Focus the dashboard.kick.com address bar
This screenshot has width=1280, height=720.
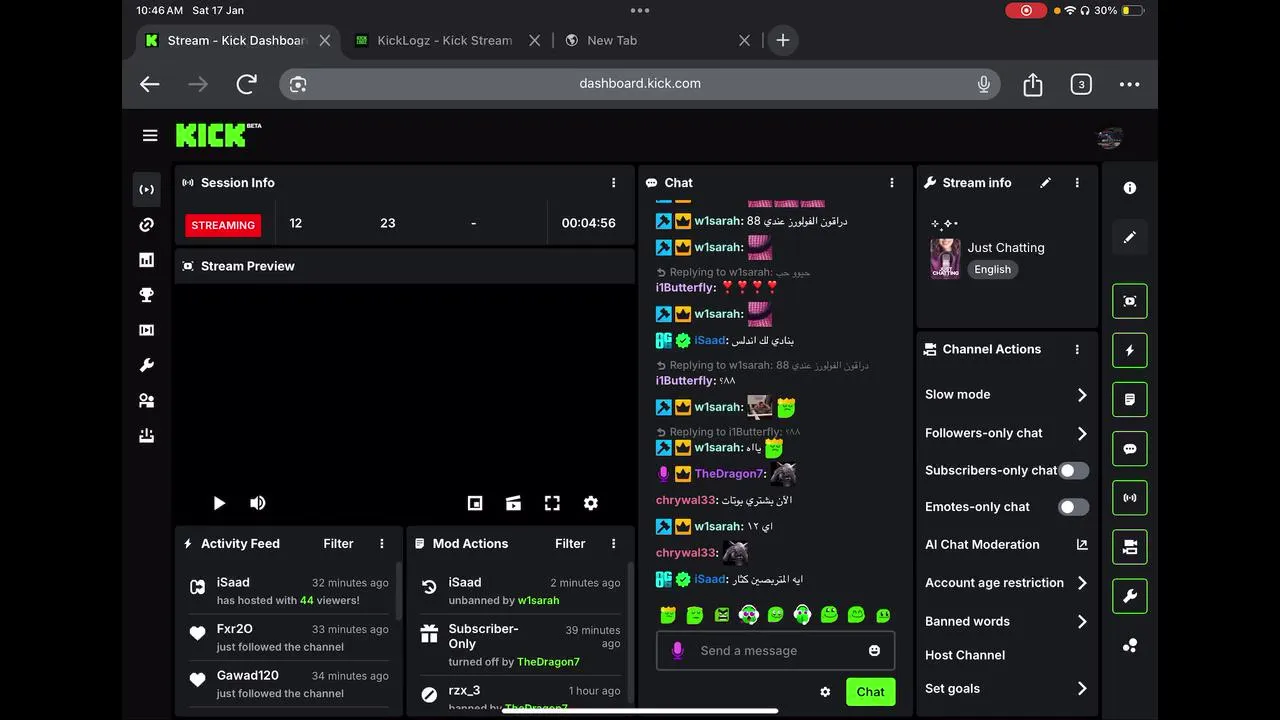[640, 84]
